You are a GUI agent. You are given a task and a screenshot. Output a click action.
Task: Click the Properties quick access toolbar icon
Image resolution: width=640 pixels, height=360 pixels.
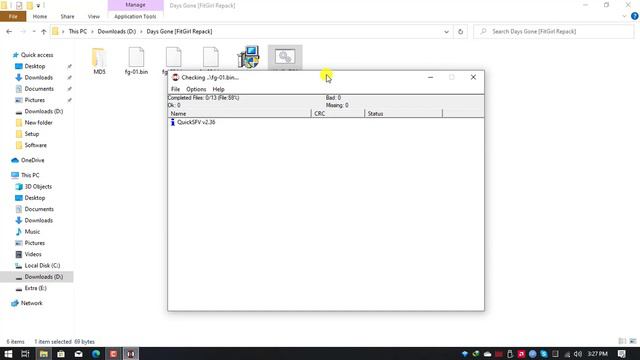click(19, 5)
